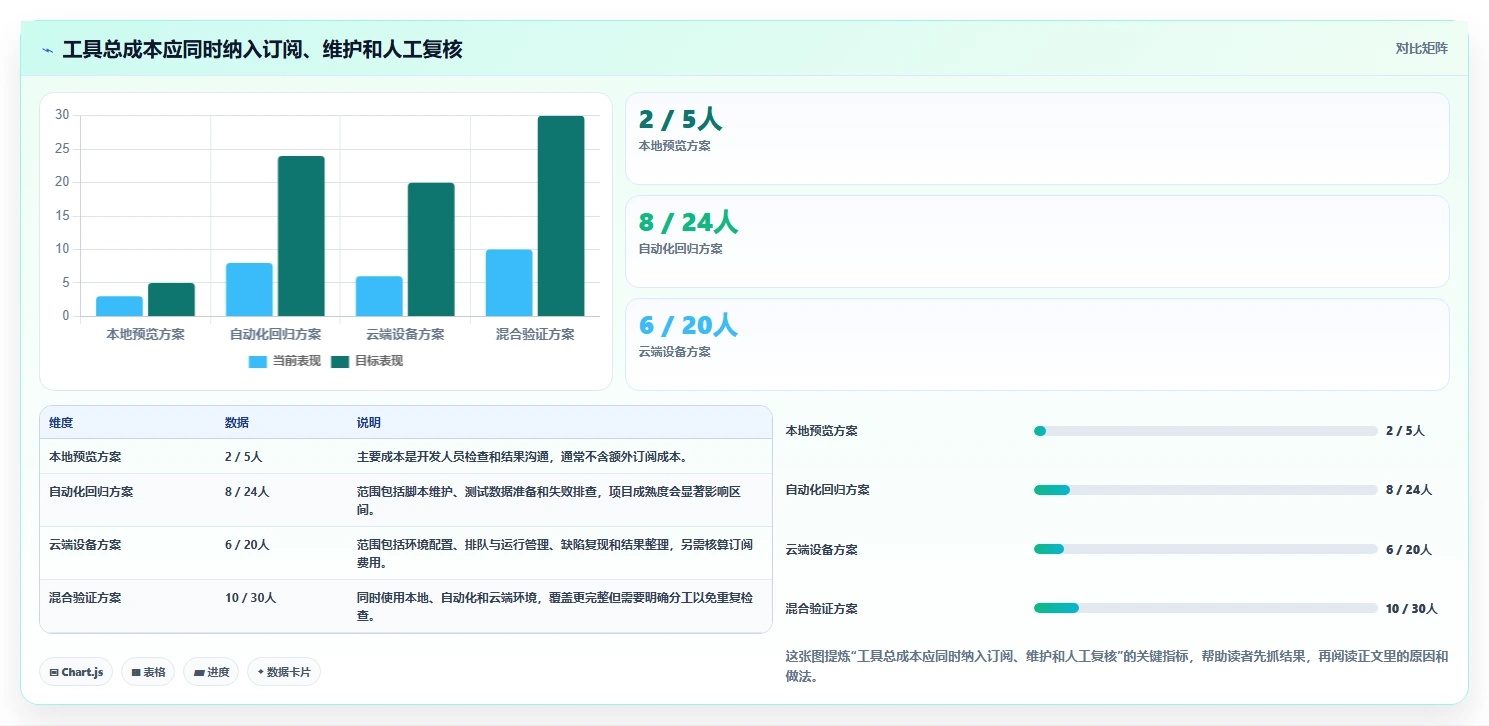Click the summary paragraph starting 这张图提炼

tap(1117, 666)
